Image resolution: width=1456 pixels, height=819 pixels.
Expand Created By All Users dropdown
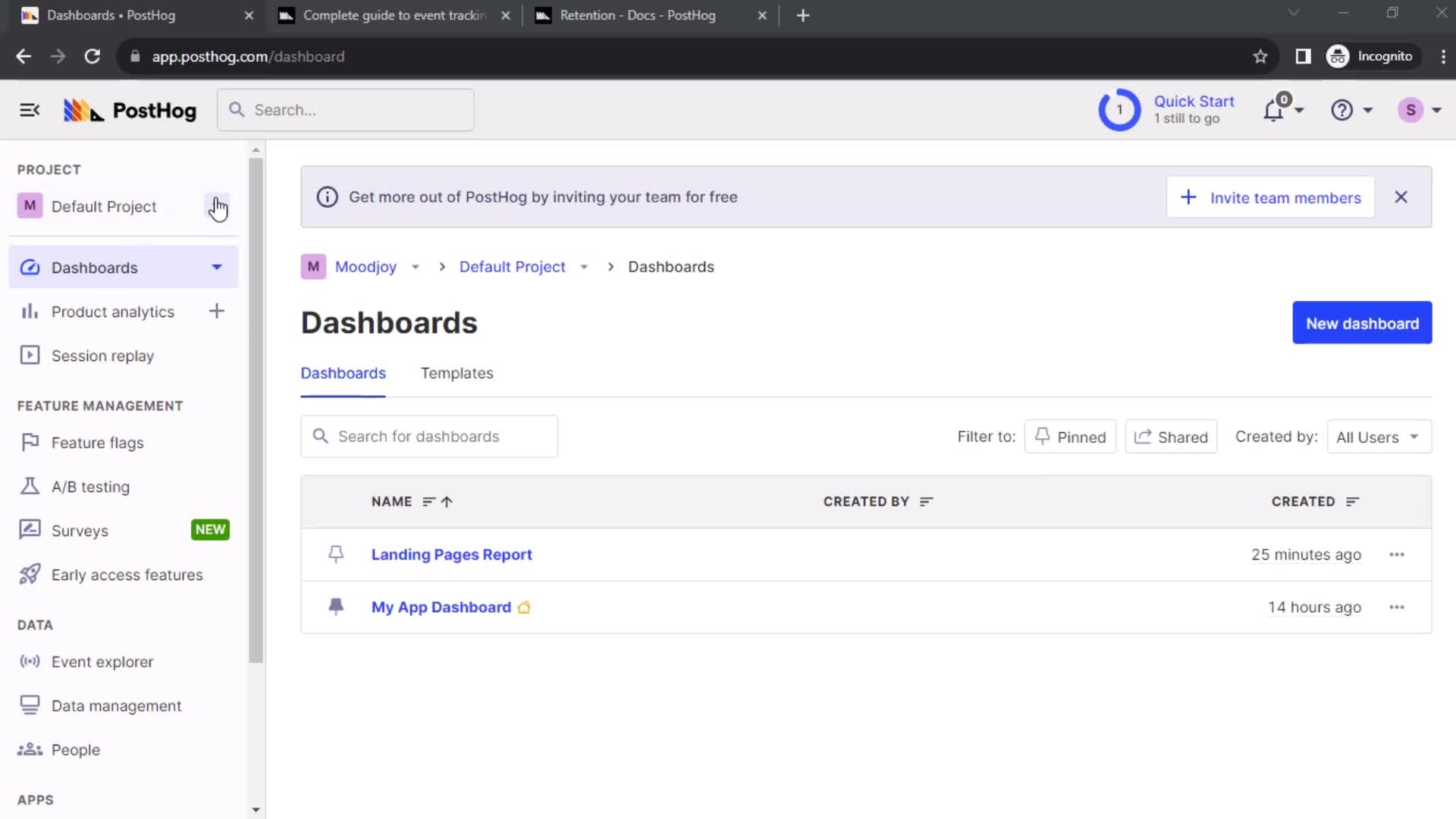(x=1377, y=436)
